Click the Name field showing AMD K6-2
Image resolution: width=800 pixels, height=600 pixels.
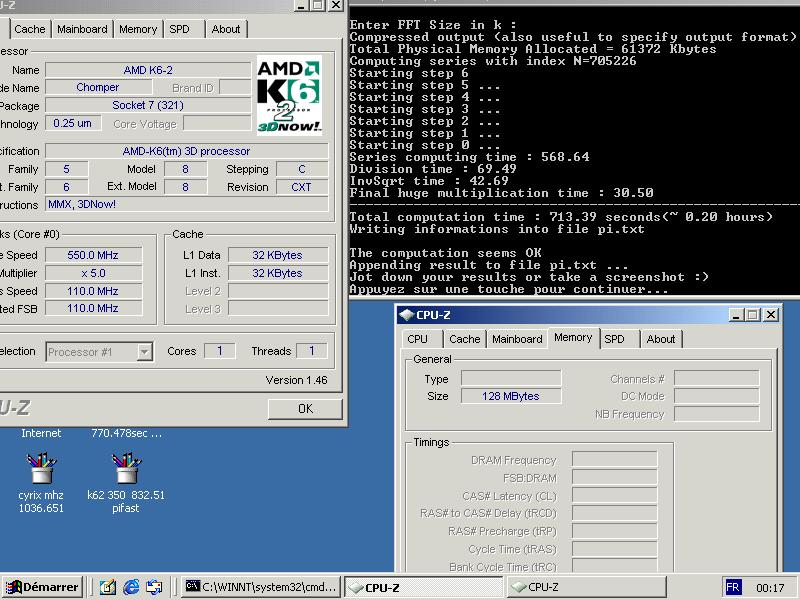click(x=148, y=70)
